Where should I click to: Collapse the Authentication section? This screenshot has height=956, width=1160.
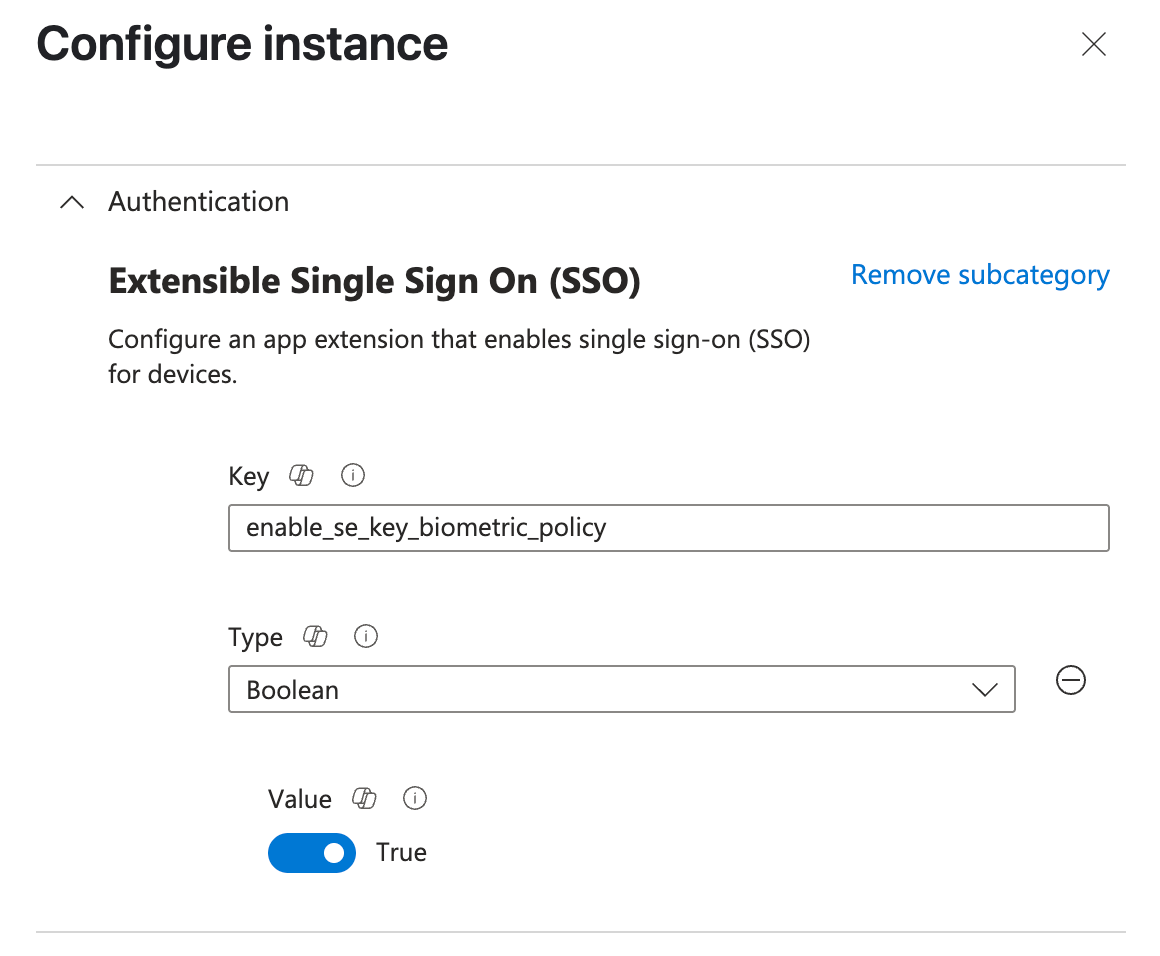[71, 201]
